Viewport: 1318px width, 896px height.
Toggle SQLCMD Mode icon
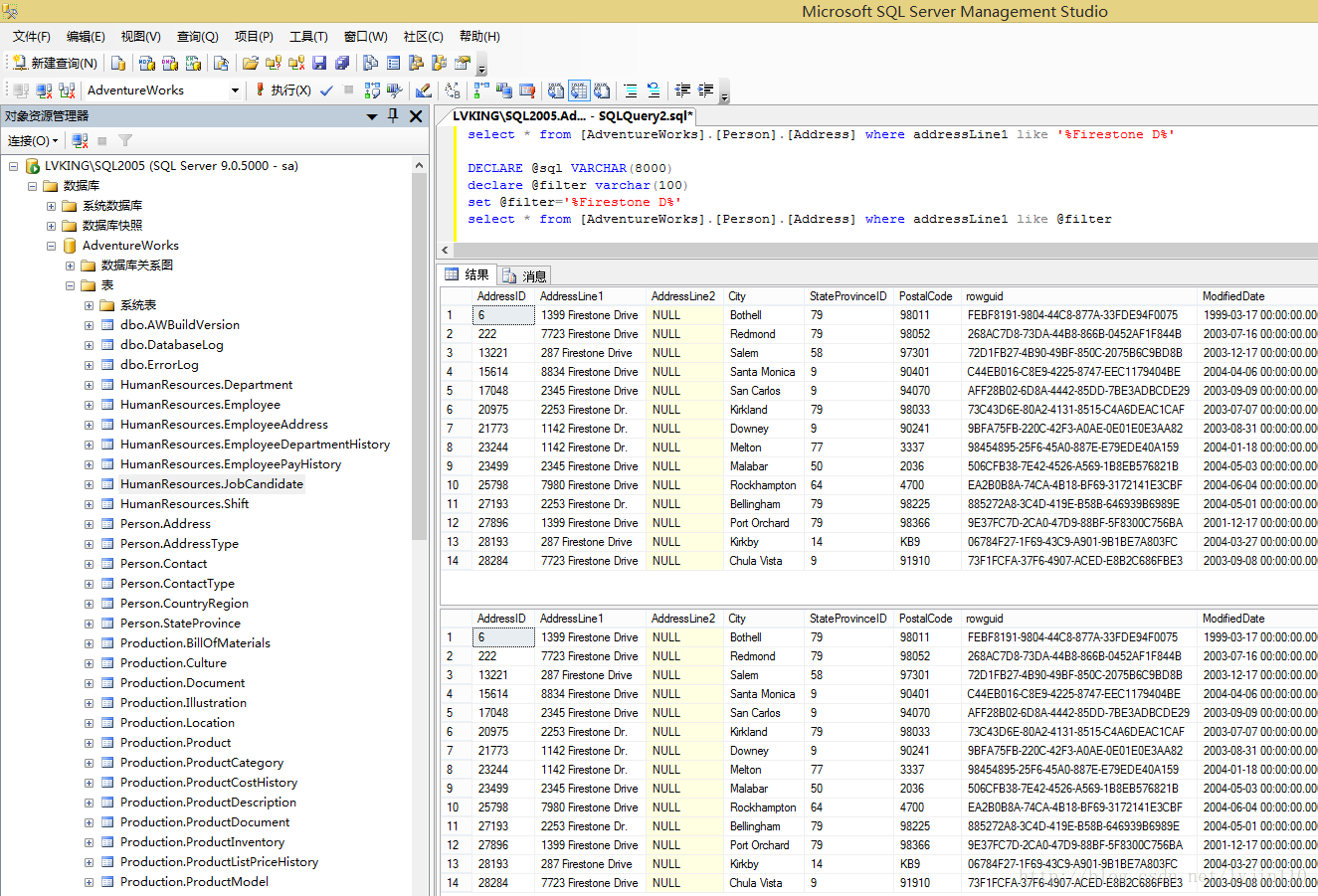tap(527, 90)
